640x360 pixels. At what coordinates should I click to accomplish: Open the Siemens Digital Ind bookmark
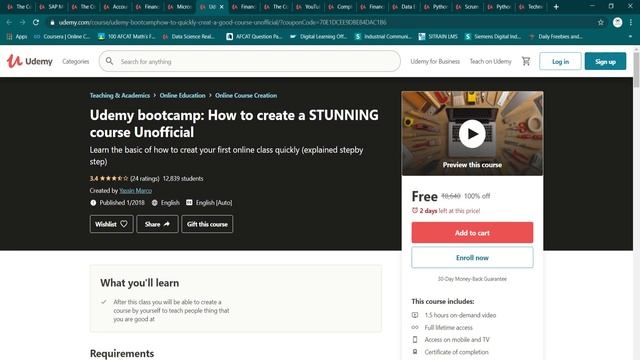(x=493, y=36)
